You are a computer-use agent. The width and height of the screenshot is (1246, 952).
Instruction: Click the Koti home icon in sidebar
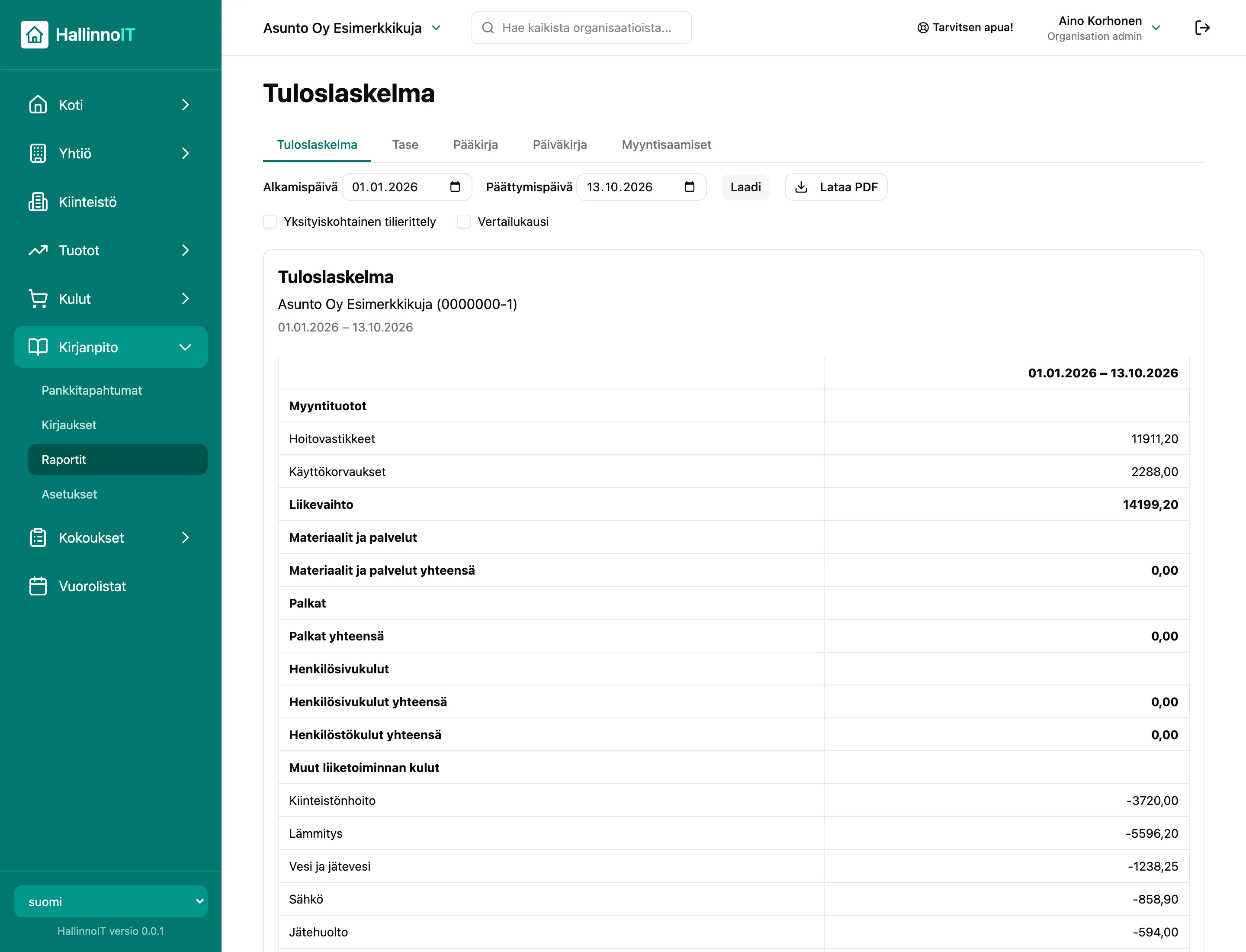click(38, 105)
